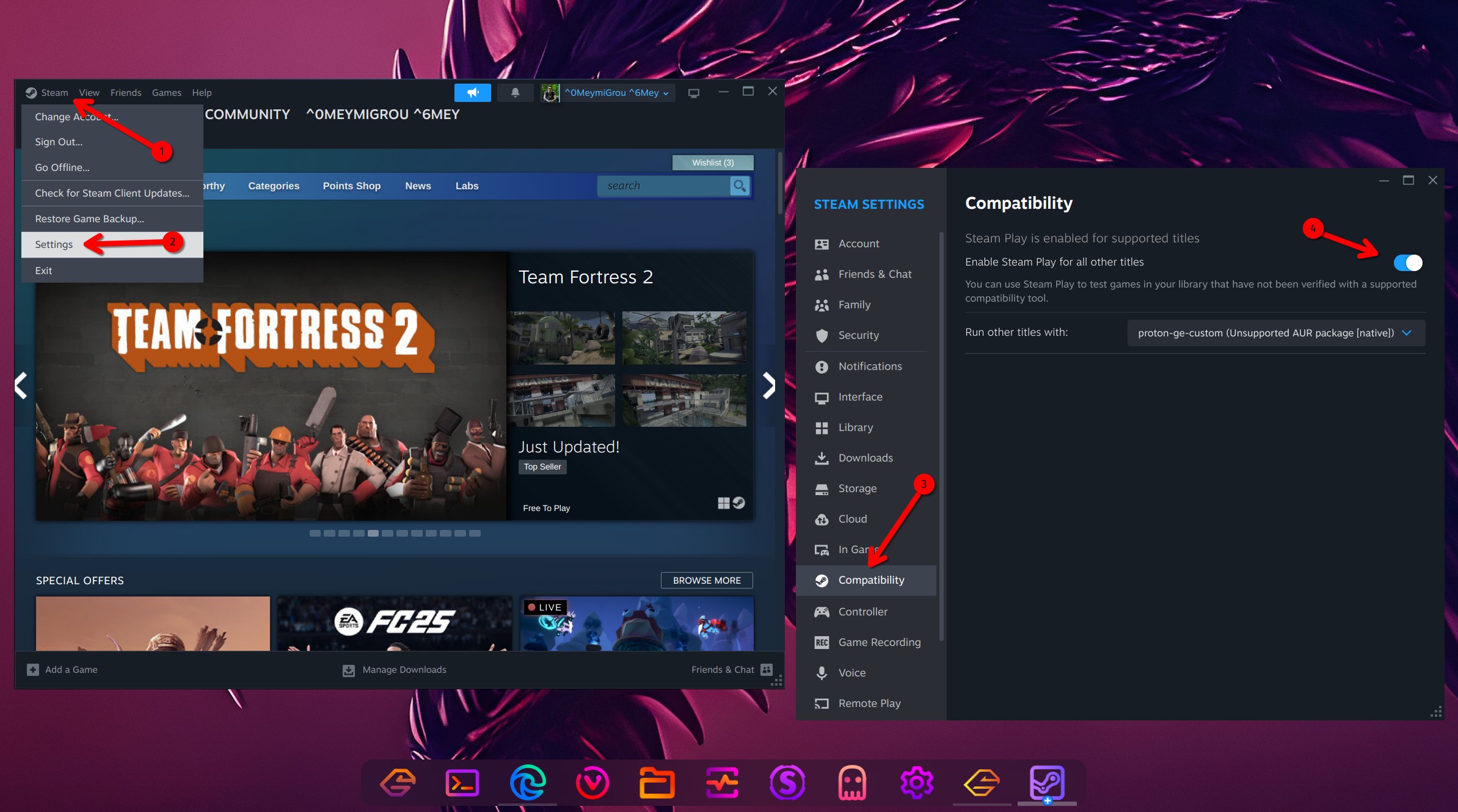The height and width of the screenshot is (812, 1458).
Task: Open the terminal icon in dock
Action: click(462, 782)
